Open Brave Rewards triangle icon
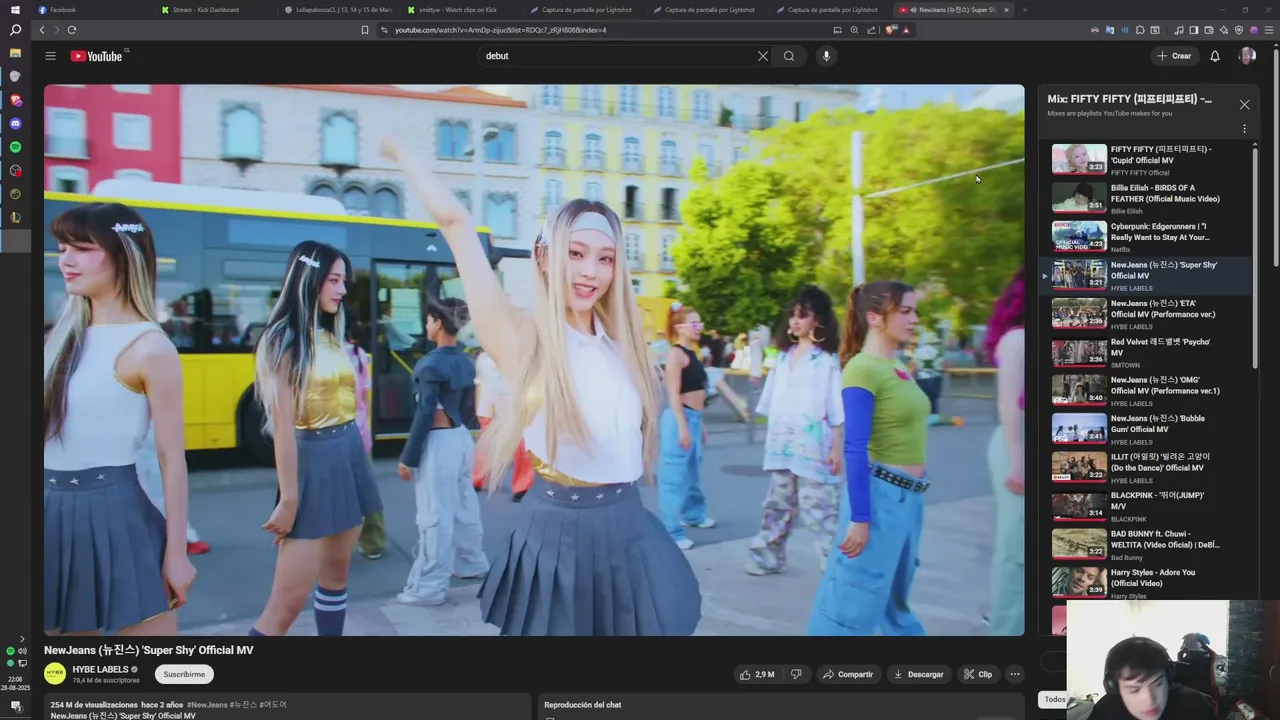This screenshot has height=720, width=1280. tap(906, 30)
